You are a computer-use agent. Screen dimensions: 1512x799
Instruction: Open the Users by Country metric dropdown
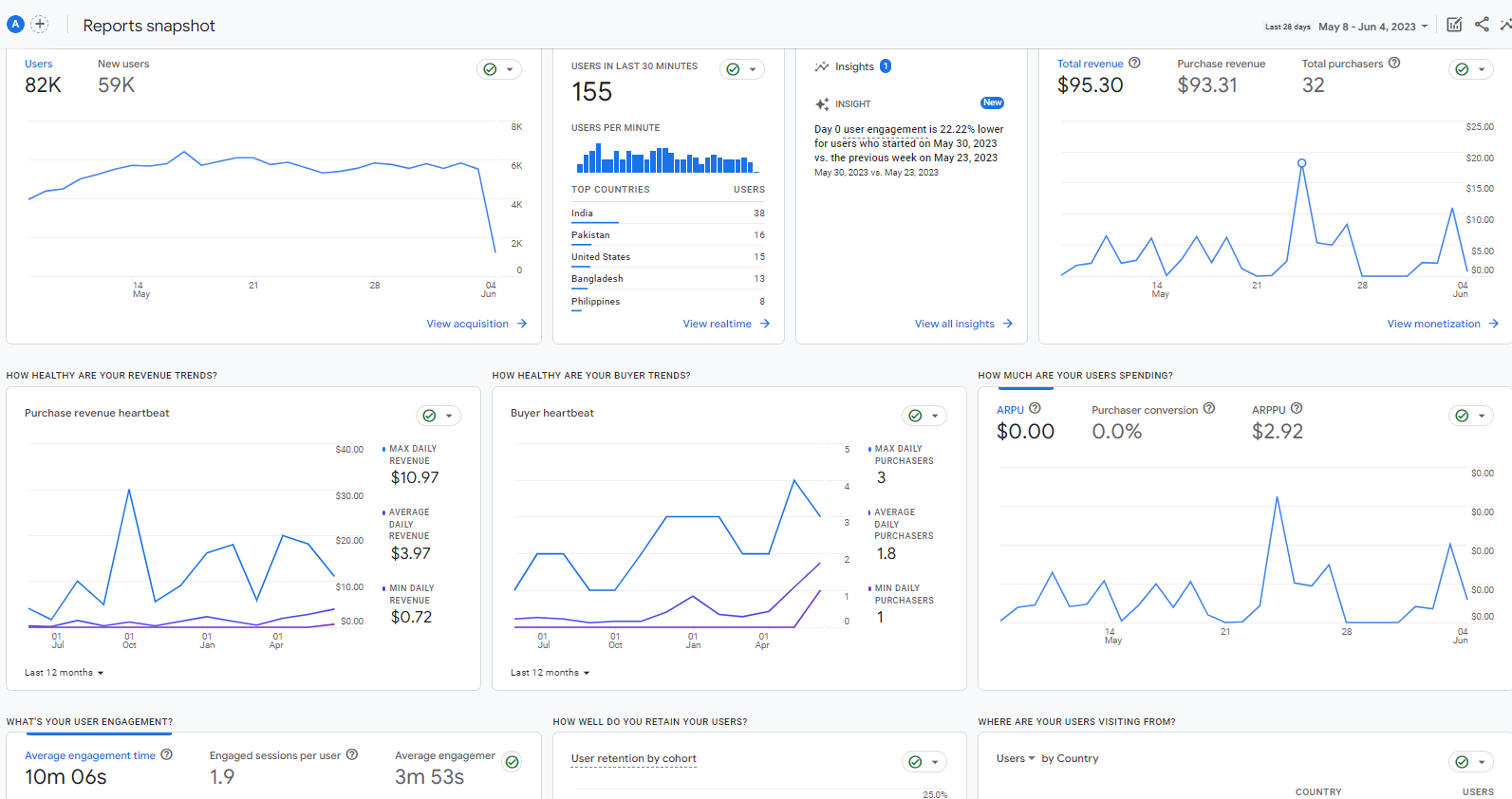[x=1016, y=759]
